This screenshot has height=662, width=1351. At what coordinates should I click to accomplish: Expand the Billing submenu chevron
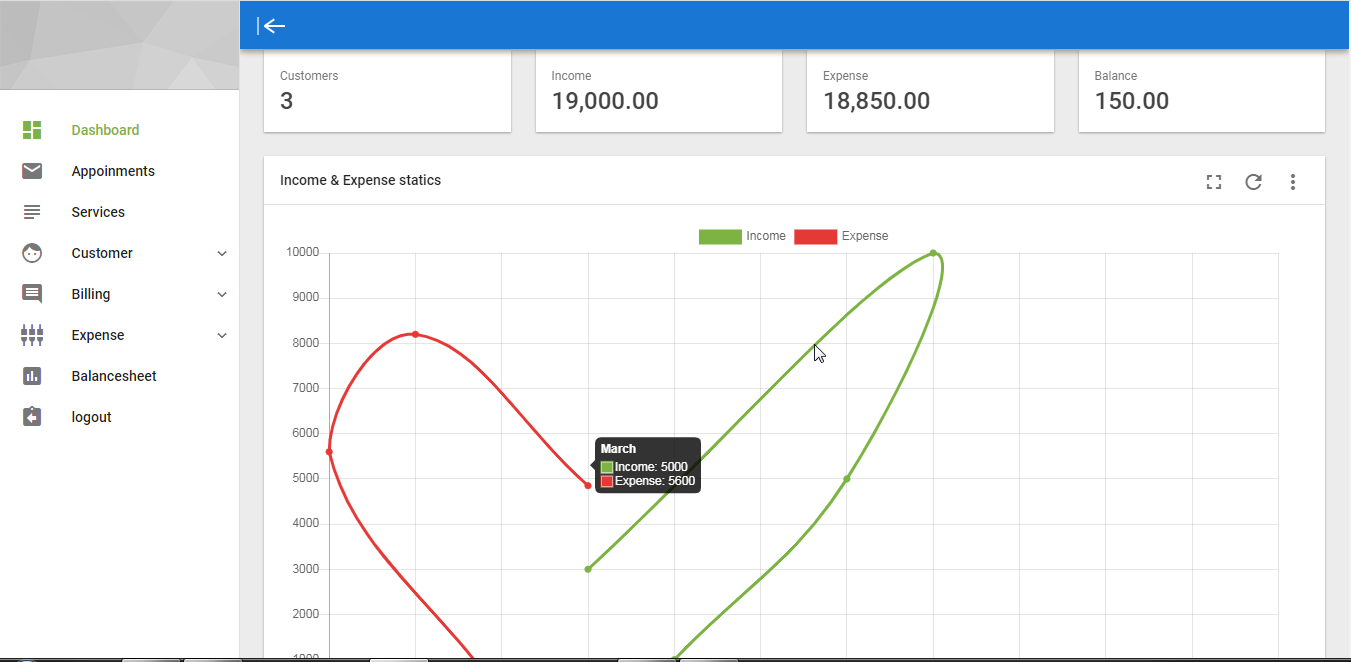click(x=222, y=295)
